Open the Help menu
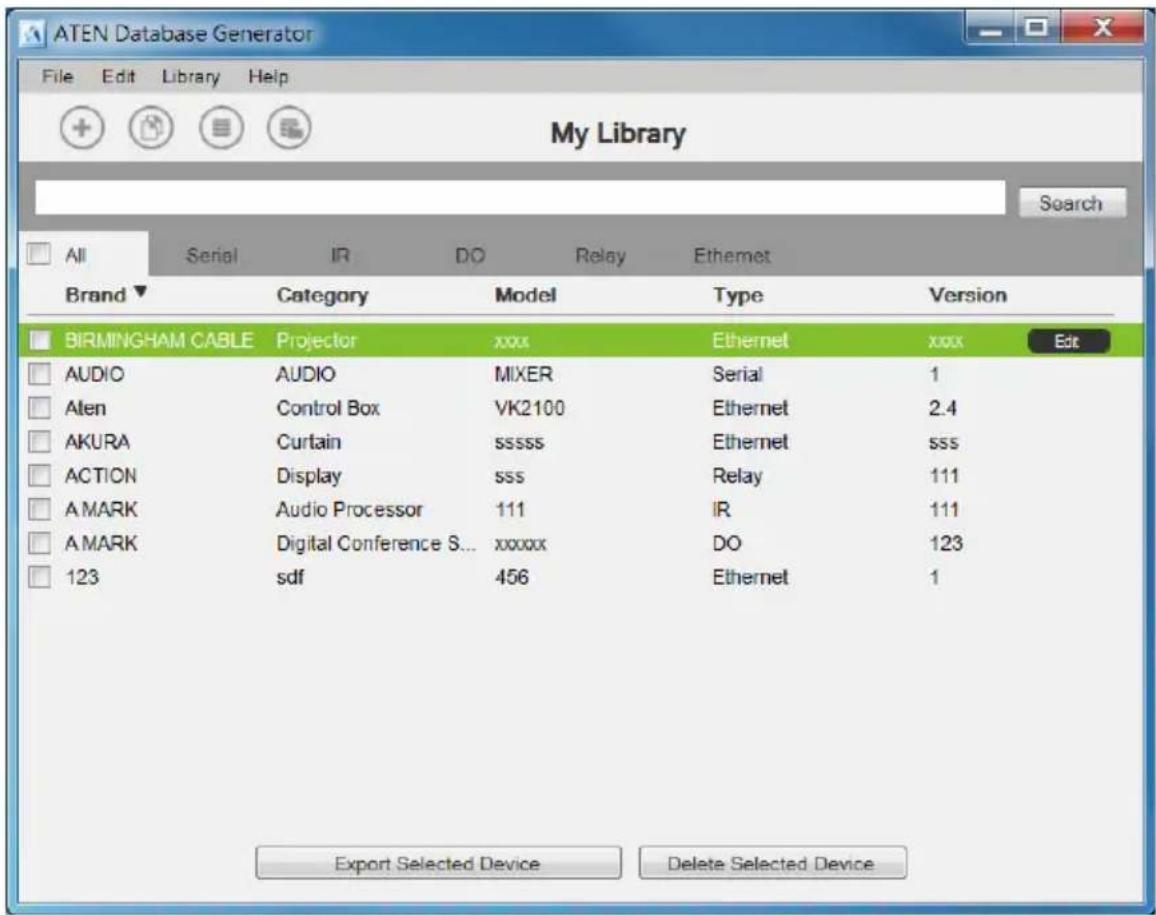The image size is (1156, 915). pos(268,77)
